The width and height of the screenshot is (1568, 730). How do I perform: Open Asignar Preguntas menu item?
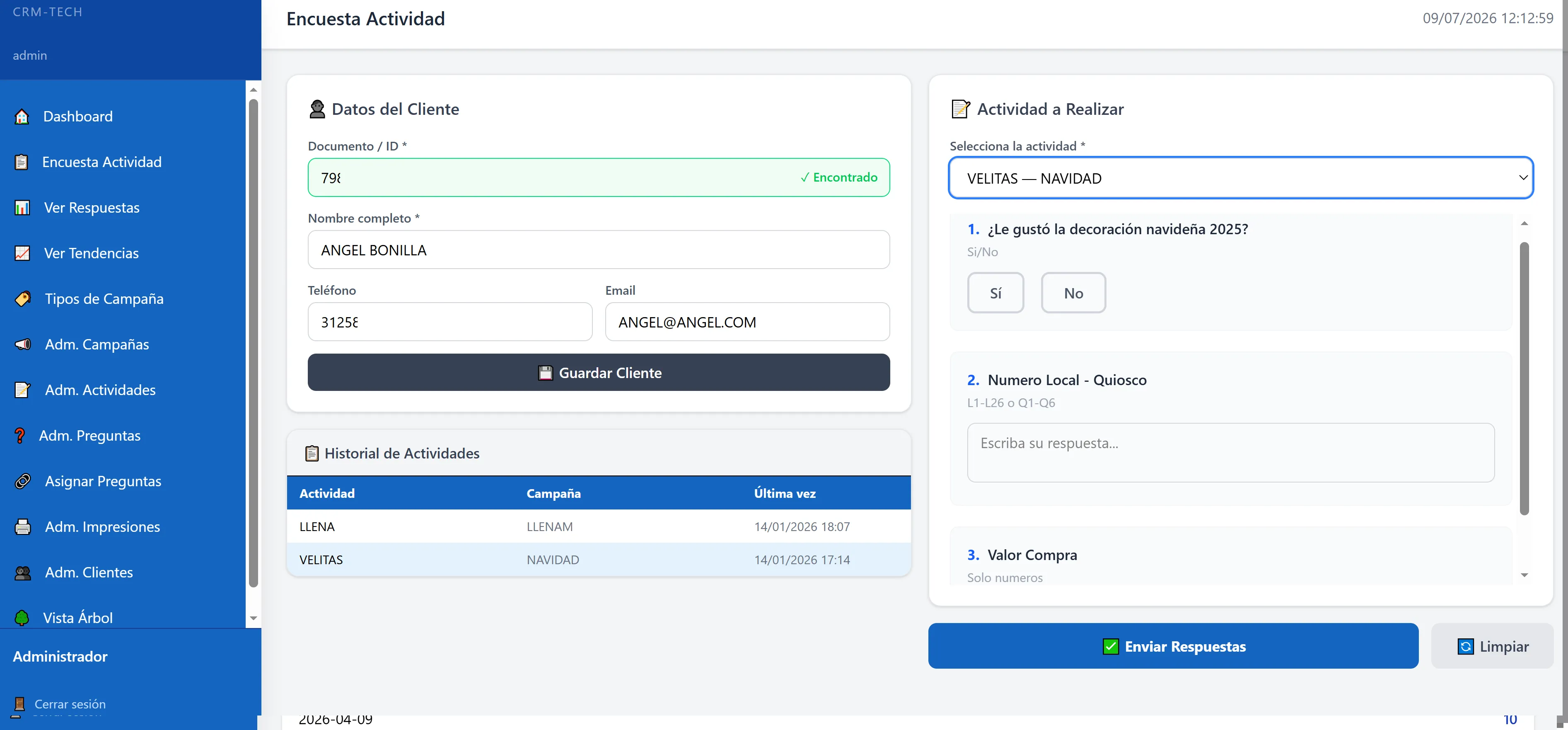click(x=103, y=481)
